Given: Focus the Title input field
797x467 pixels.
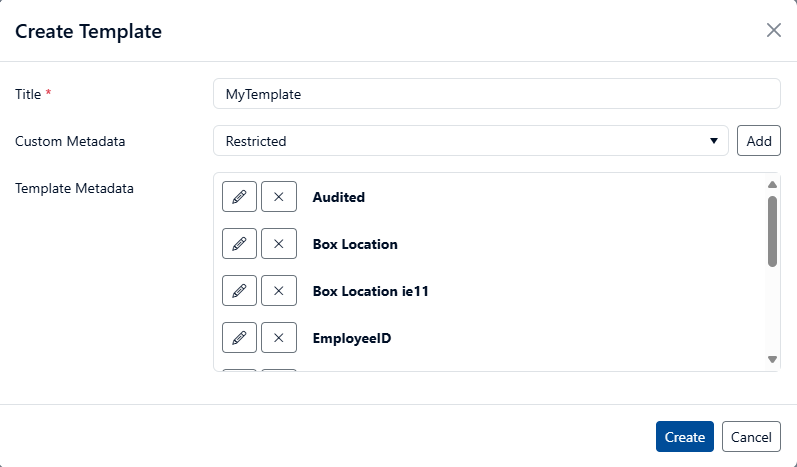Looking at the screenshot, I should pyautogui.click(x=497, y=94).
